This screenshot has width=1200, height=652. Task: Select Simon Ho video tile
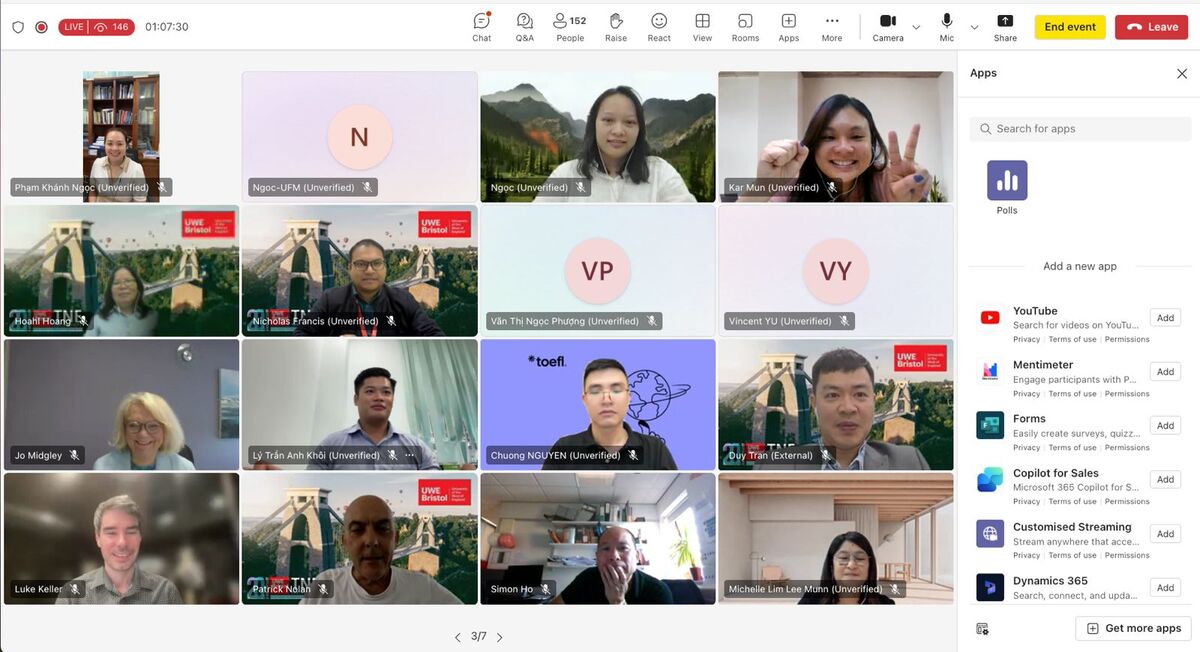click(x=597, y=538)
